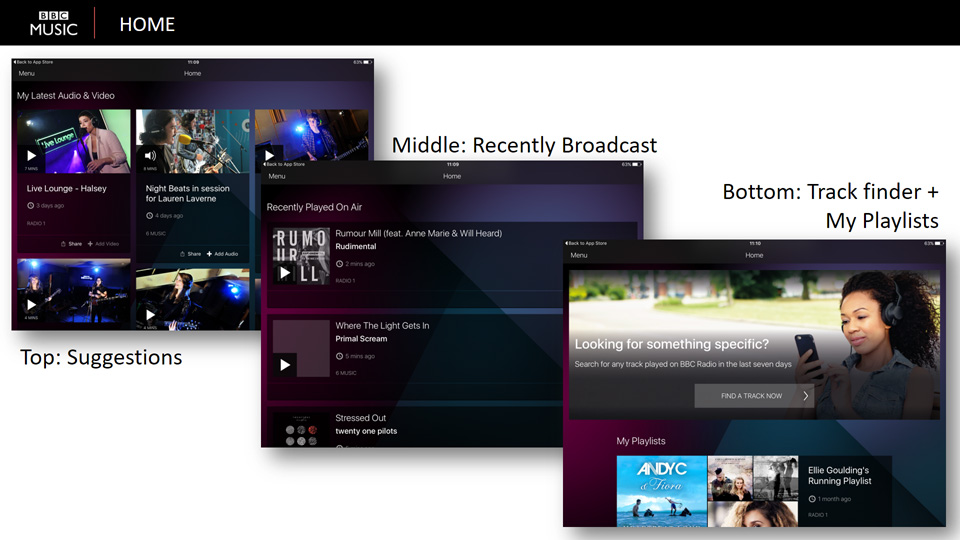Tap Back to App Store in Suggestions screen

34,62
